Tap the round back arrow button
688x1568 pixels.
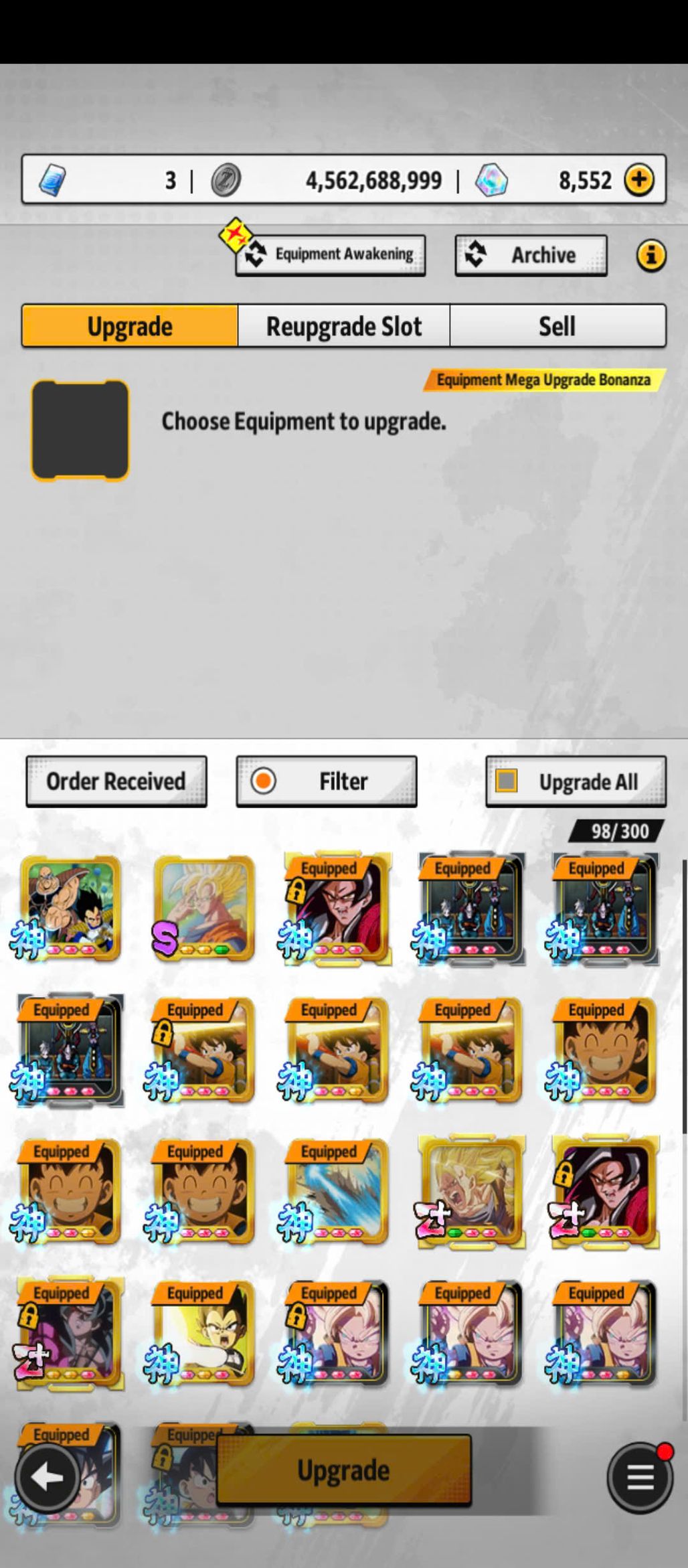(x=48, y=1477)
